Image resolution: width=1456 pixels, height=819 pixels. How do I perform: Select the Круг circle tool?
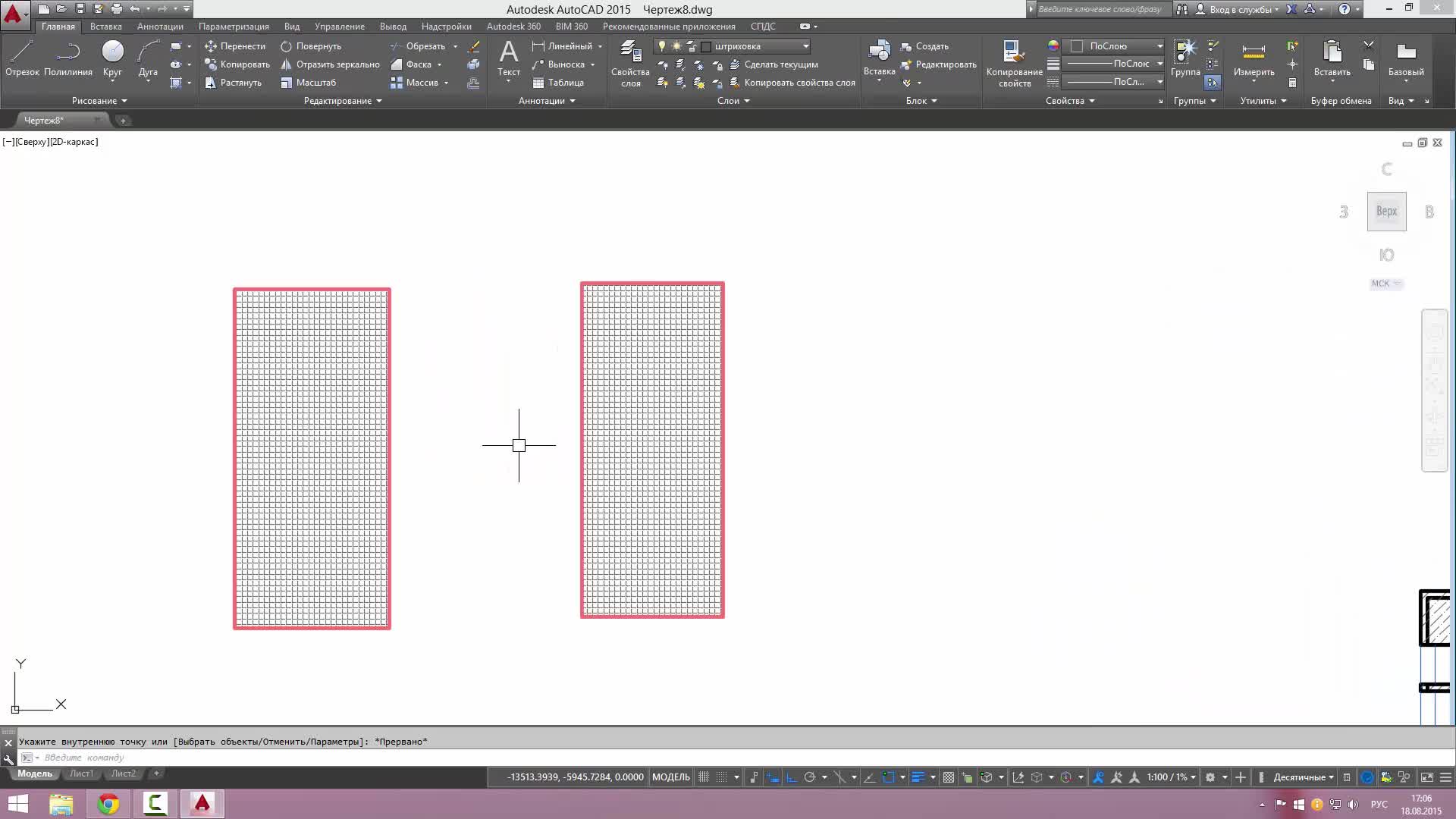click(112, 59)
